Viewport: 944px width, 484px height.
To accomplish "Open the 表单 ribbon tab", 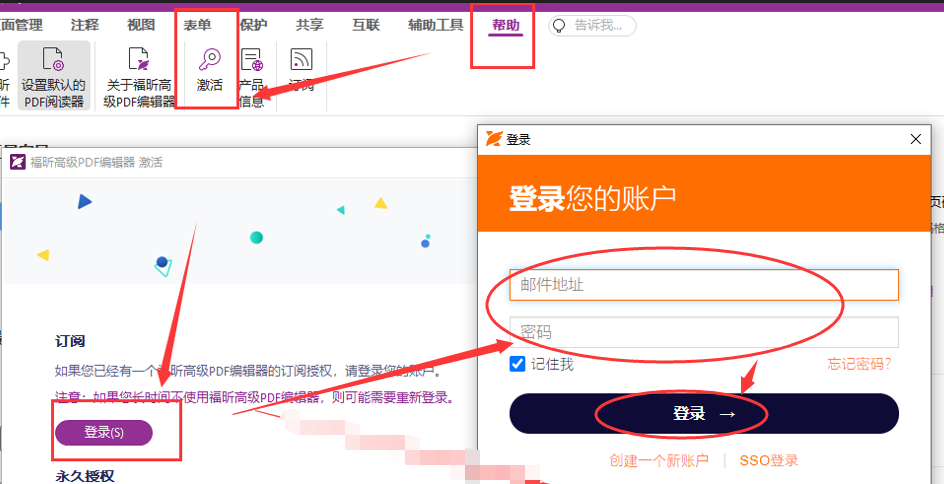I will coord(197,25).
